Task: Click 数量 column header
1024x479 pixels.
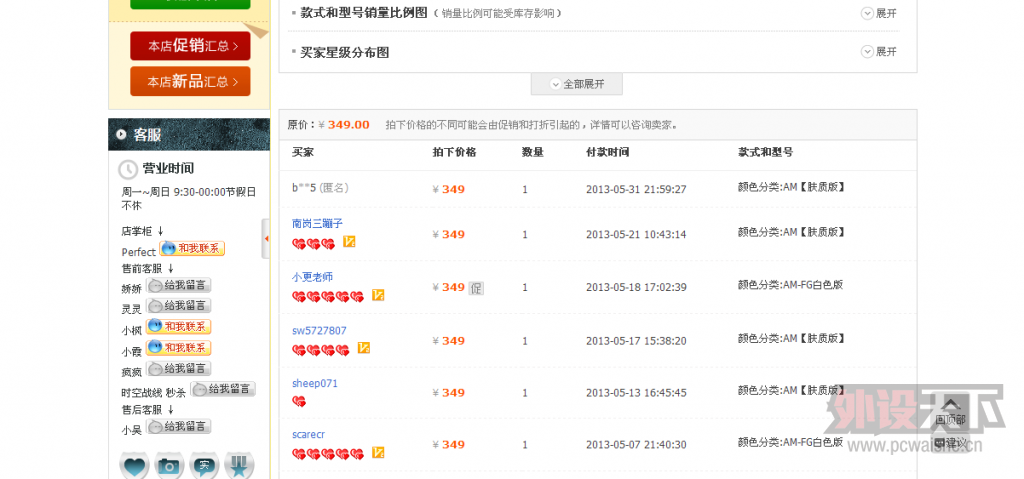Action: 533,152
